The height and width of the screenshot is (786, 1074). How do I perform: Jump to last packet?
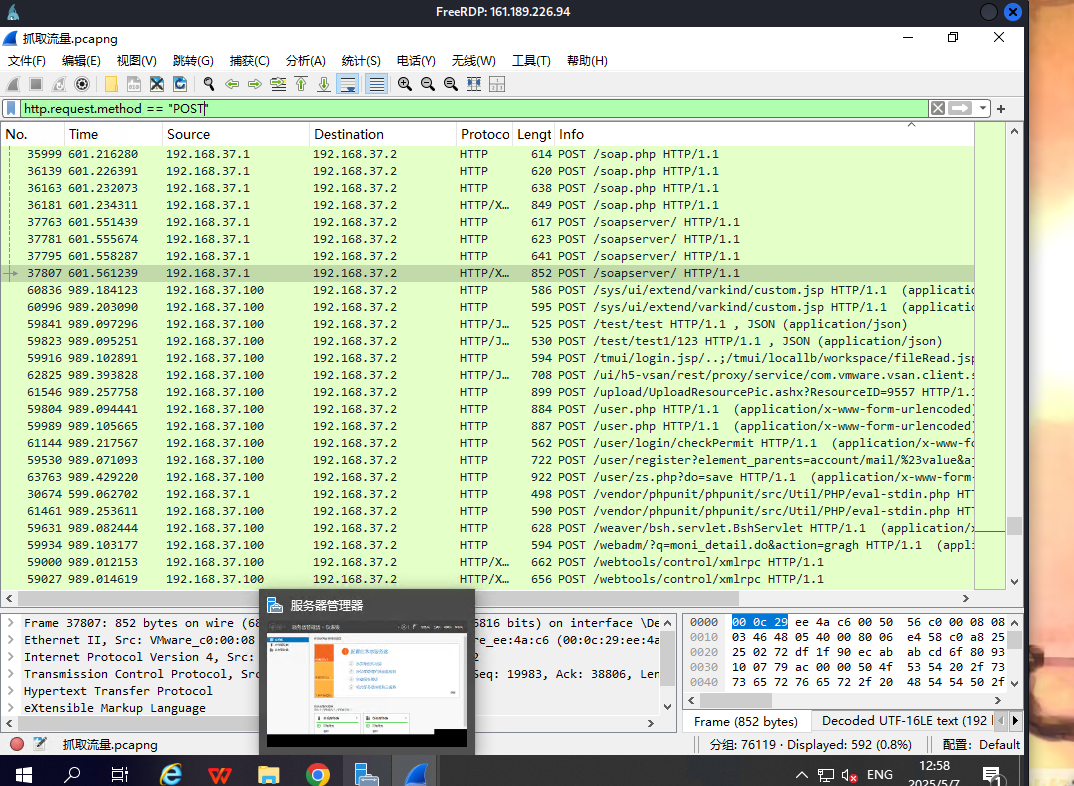click(324, 84)
